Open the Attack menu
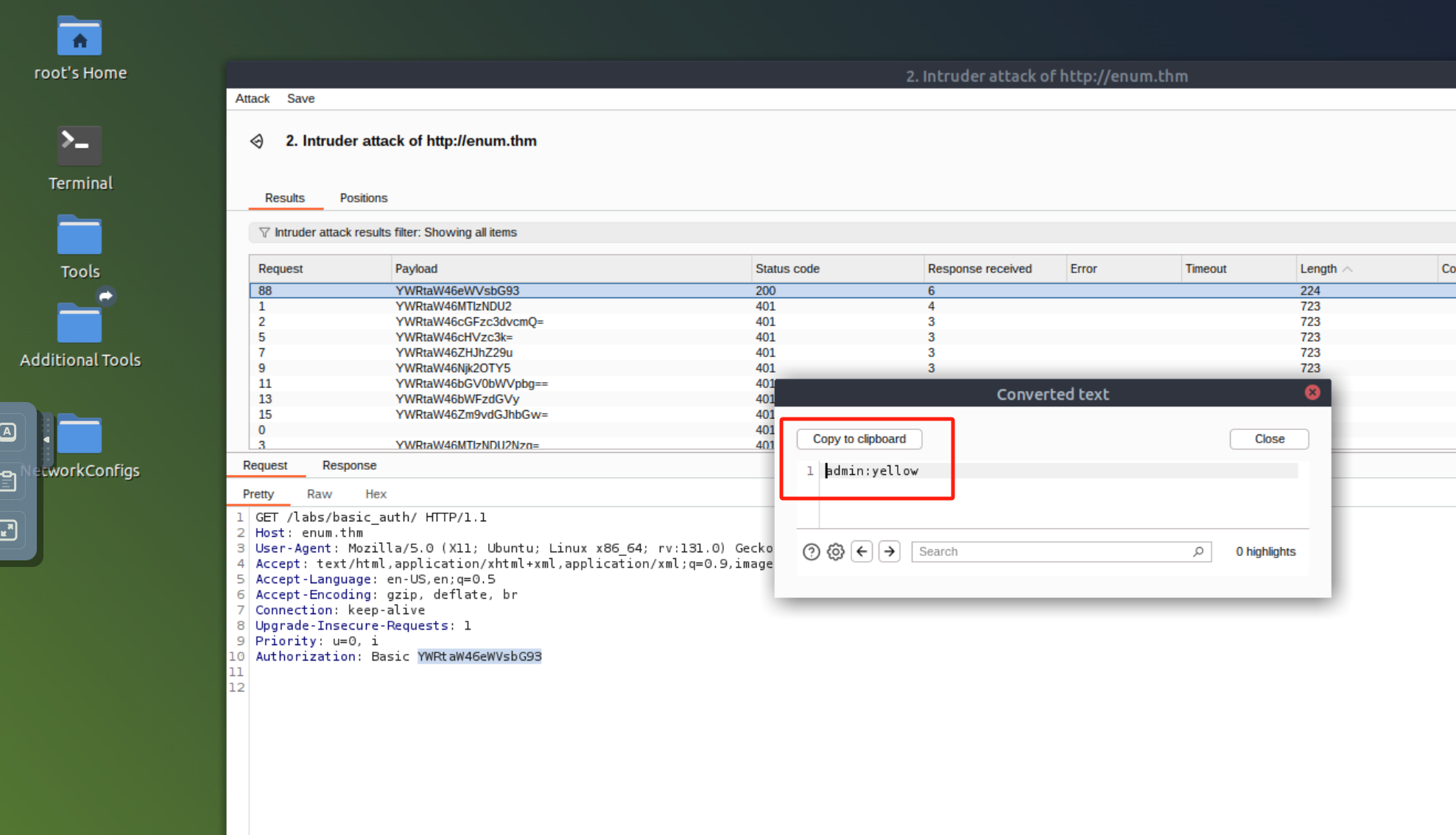The width and height of the screenshot is (1456, 835). 252,99
